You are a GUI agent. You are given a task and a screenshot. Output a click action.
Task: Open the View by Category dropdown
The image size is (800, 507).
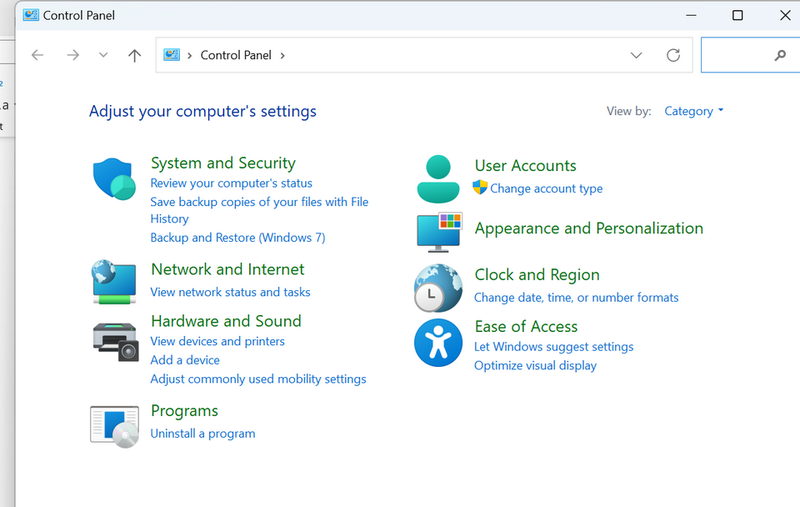click(693, 111)
